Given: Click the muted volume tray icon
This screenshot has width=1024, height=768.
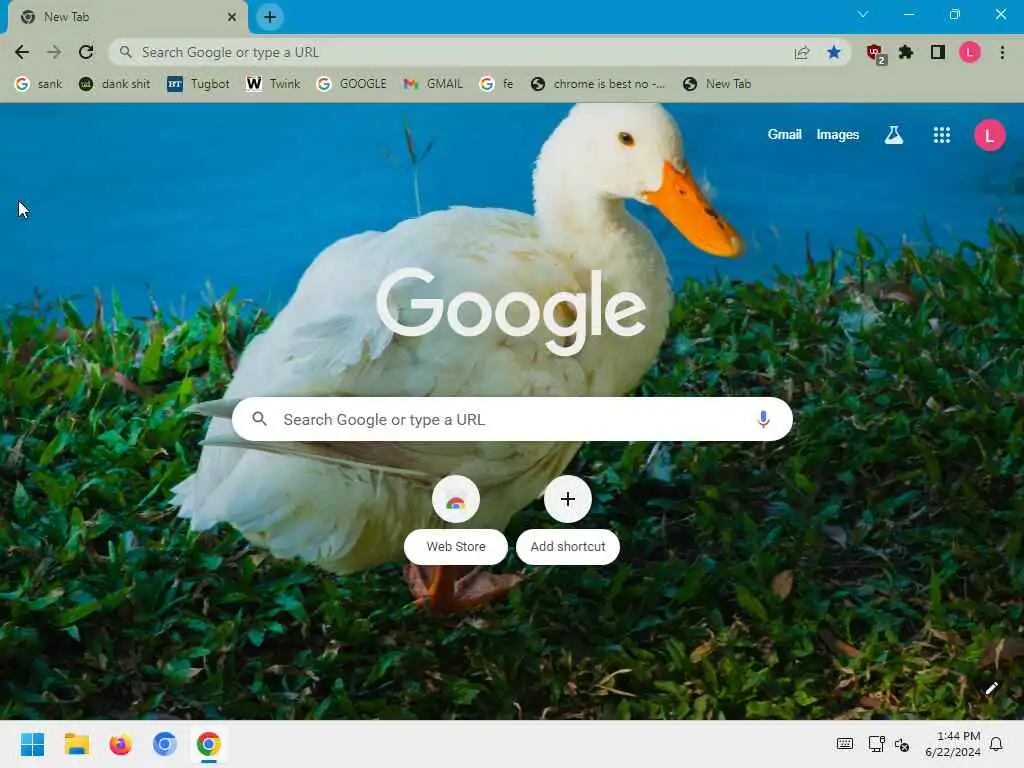Looking at the screenshot, I should point(902,744).
